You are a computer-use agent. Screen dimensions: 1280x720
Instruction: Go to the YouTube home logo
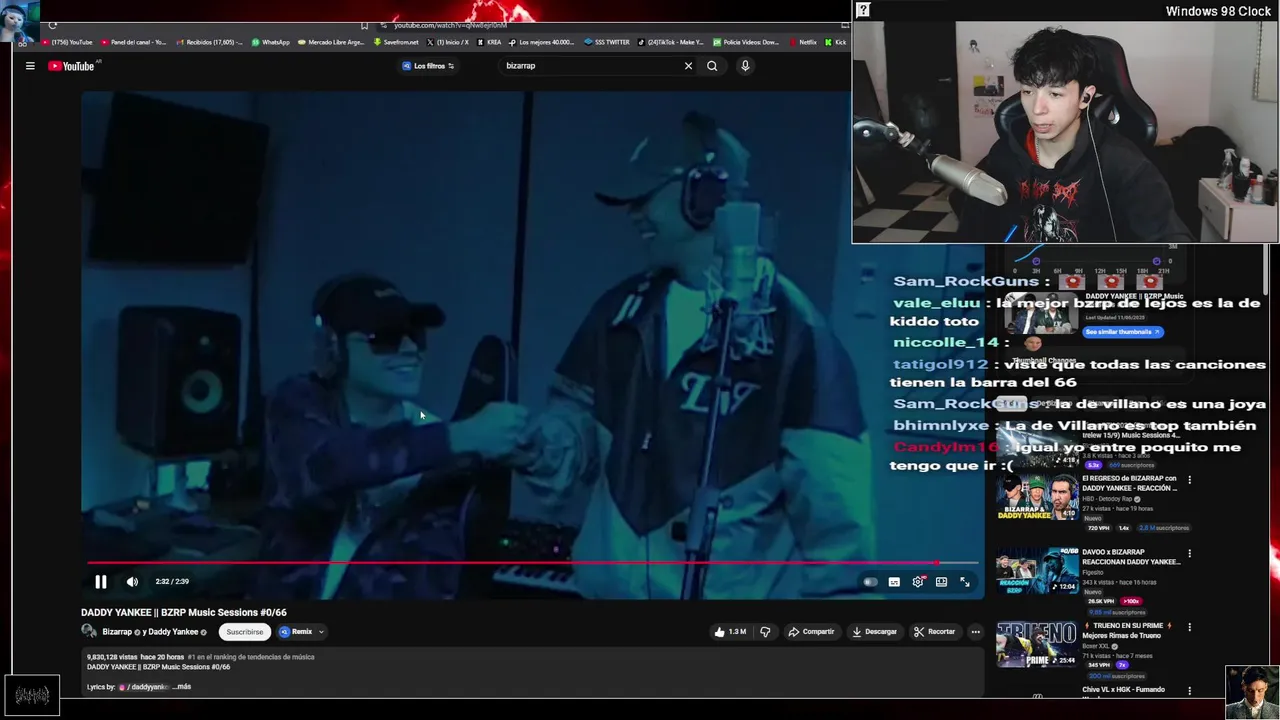70,66
